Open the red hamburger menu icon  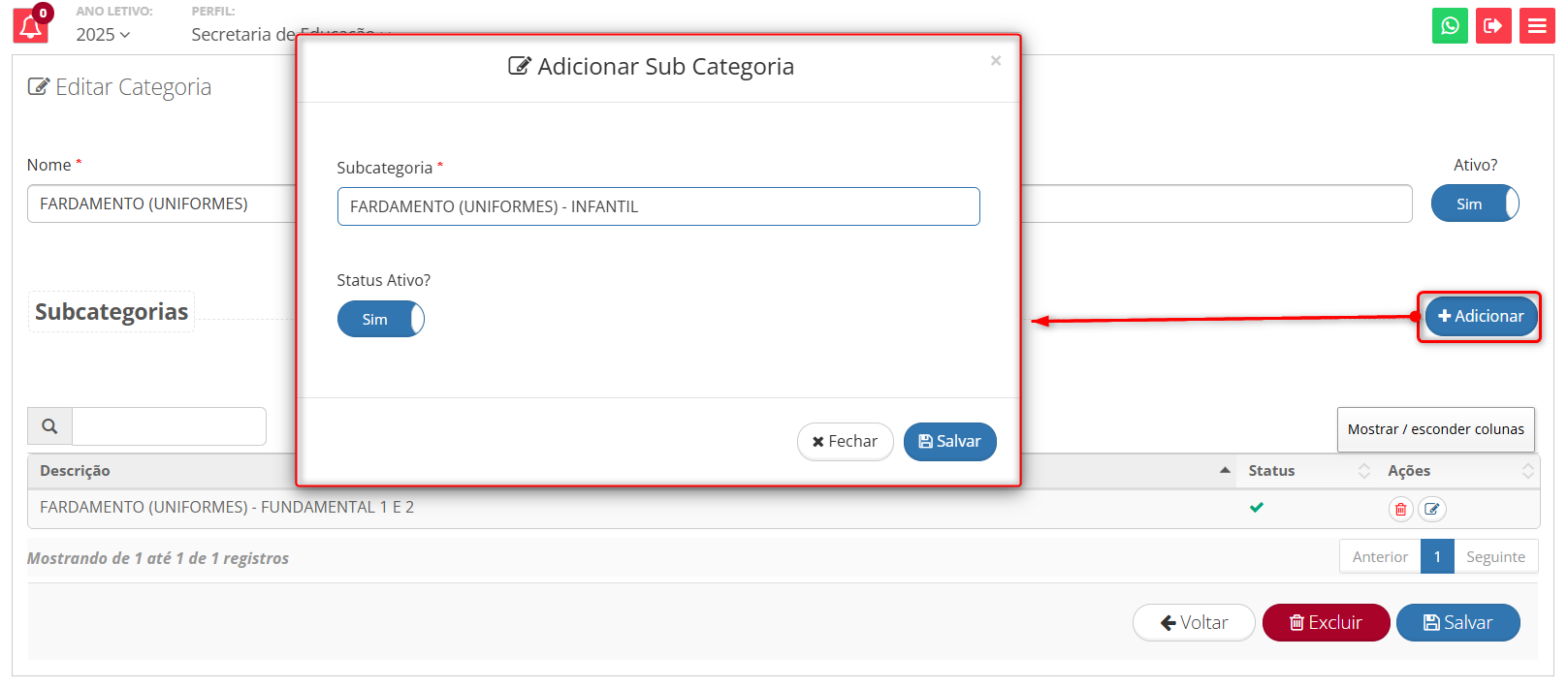pos(1537,25)
